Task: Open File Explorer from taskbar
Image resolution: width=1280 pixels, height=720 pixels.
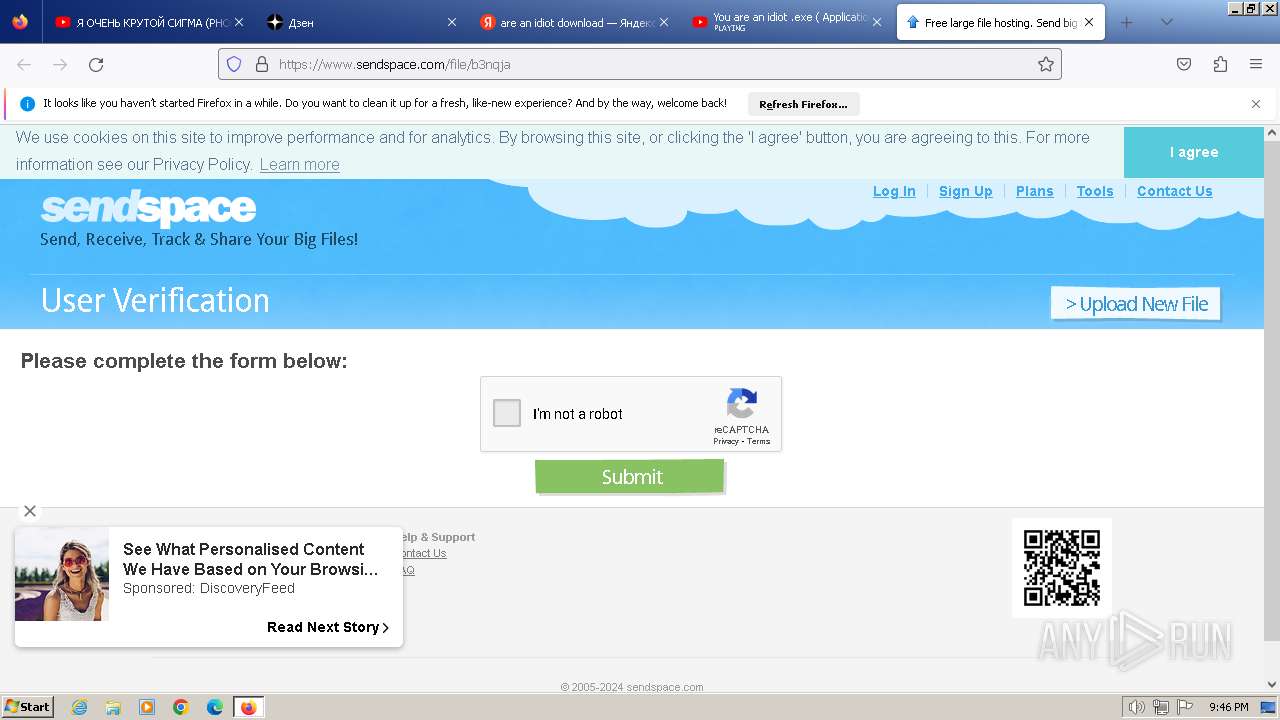Action: click(x=113, y=707)
